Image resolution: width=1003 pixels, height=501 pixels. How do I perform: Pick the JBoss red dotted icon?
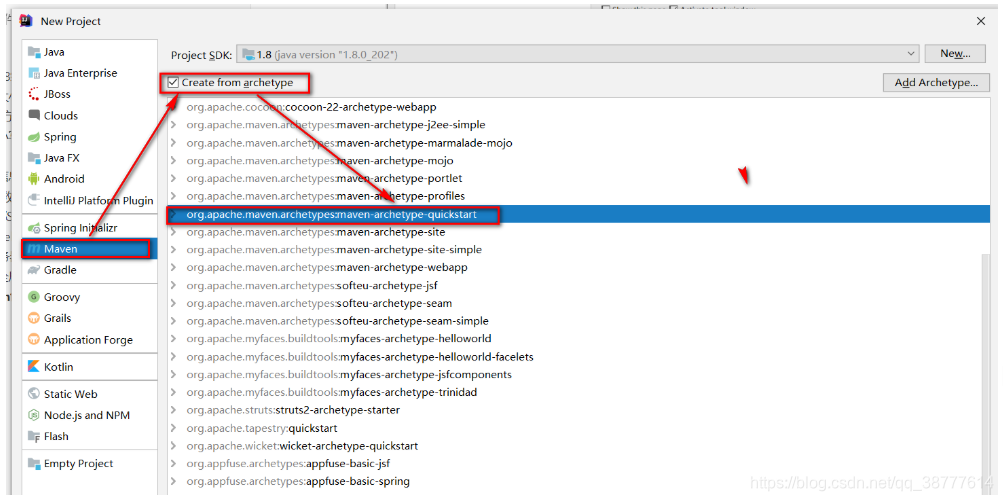[x=34, y=94]
